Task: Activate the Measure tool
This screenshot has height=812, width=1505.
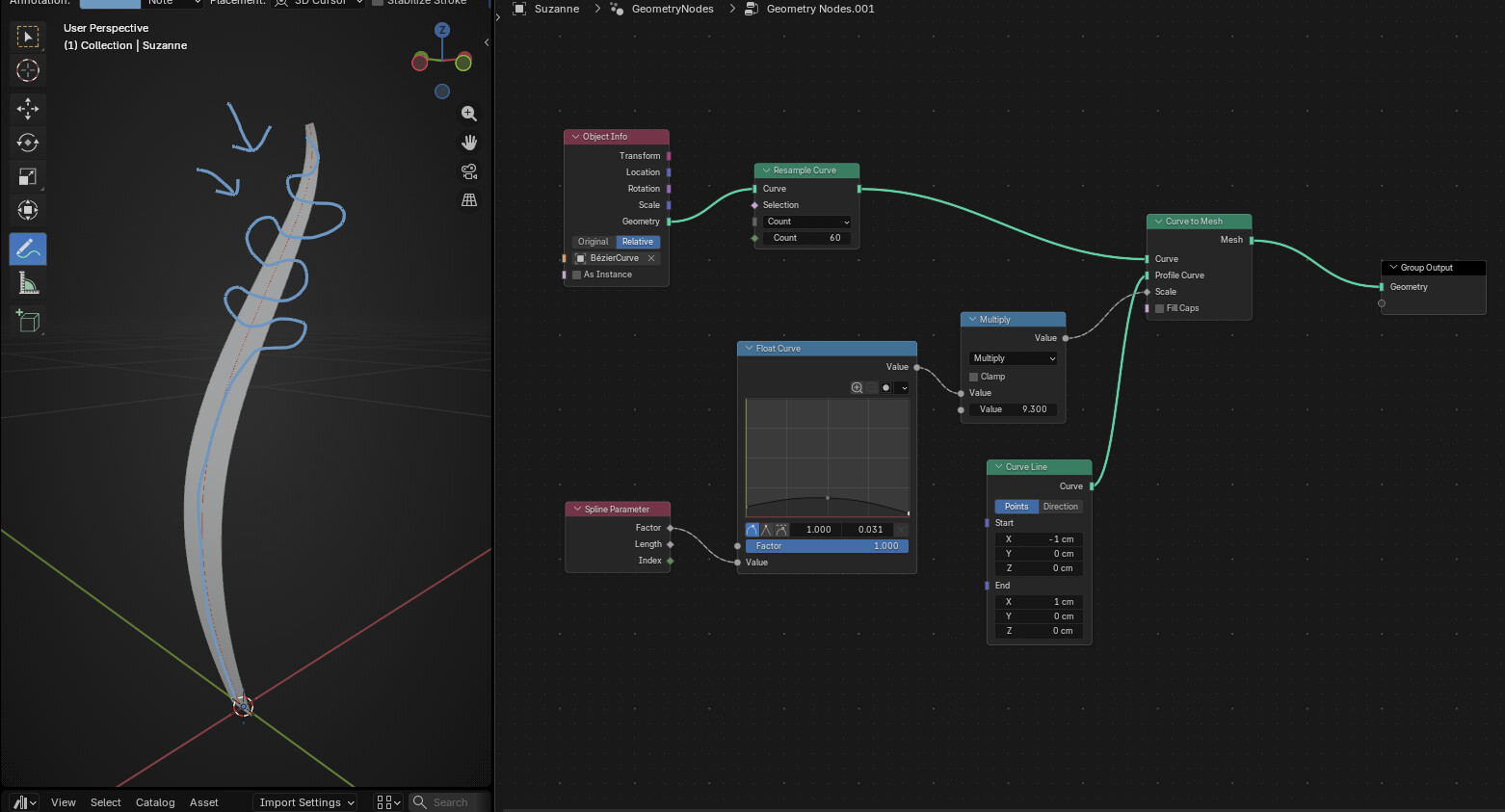Action: tap(28, 283)
